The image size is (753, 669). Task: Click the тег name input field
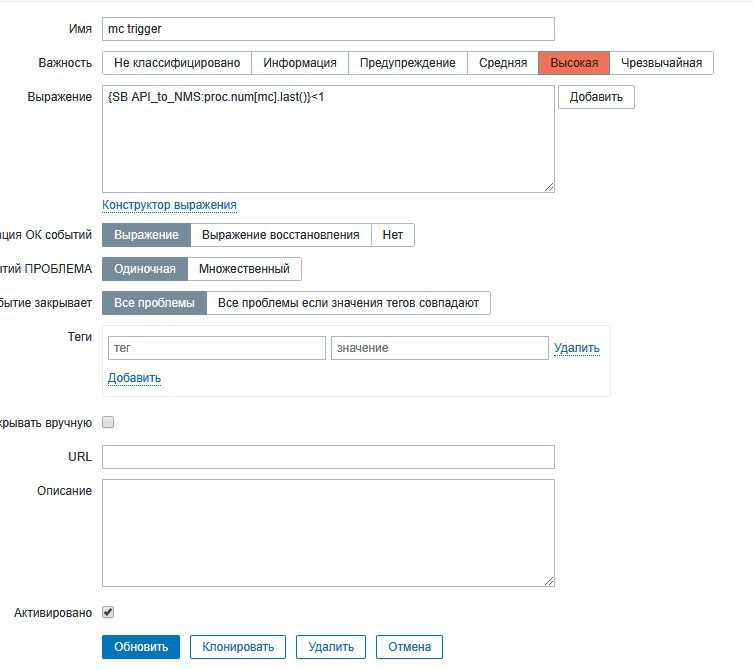(x=217, y=348)
